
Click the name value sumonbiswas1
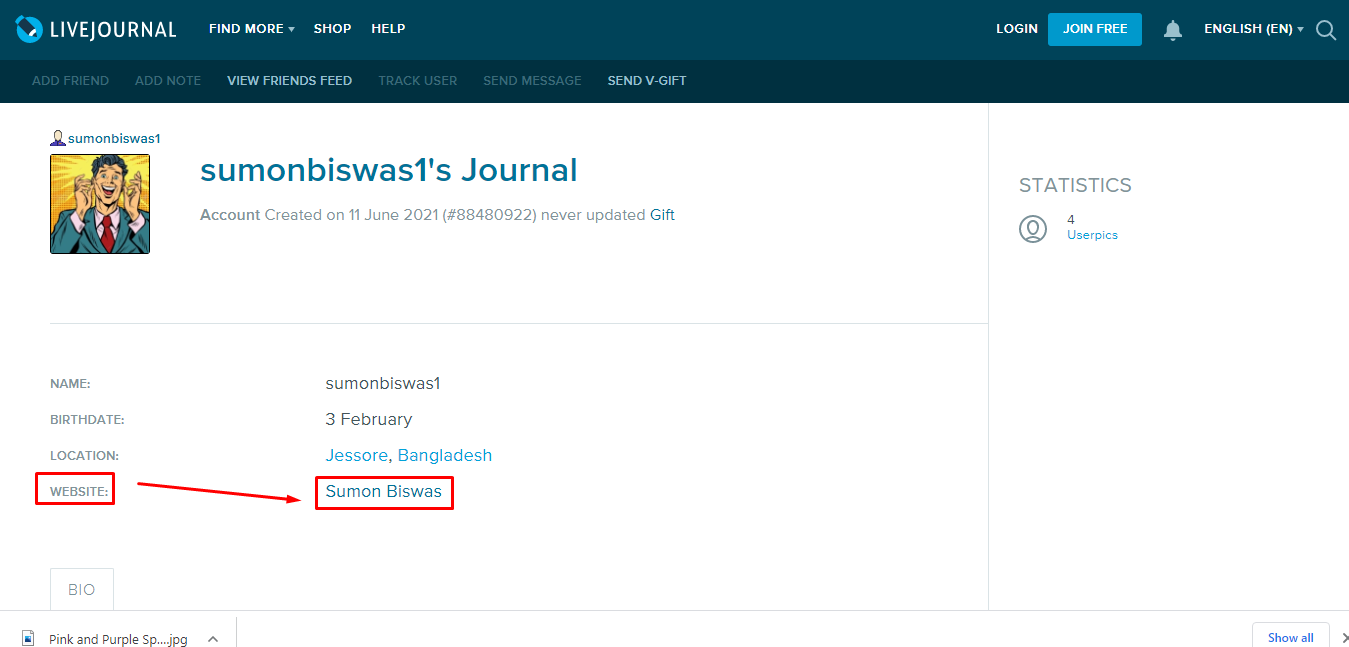(x=383, y=383)
